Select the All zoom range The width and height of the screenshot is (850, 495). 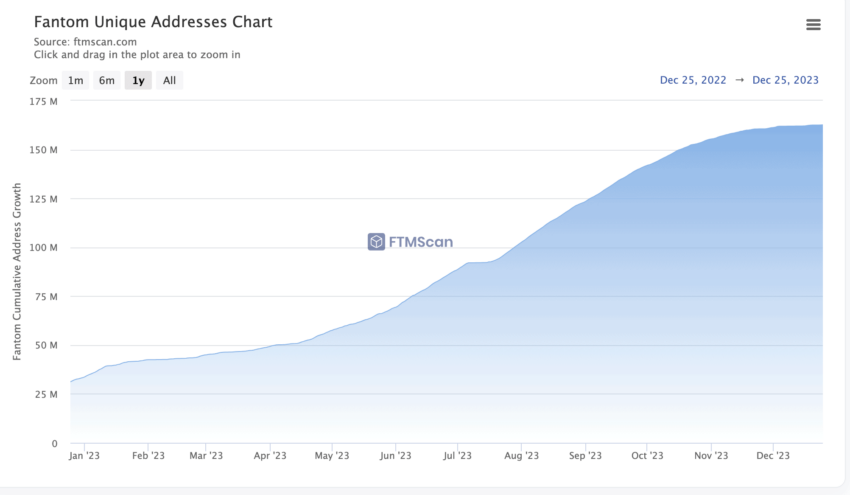[x=170, y=80]
